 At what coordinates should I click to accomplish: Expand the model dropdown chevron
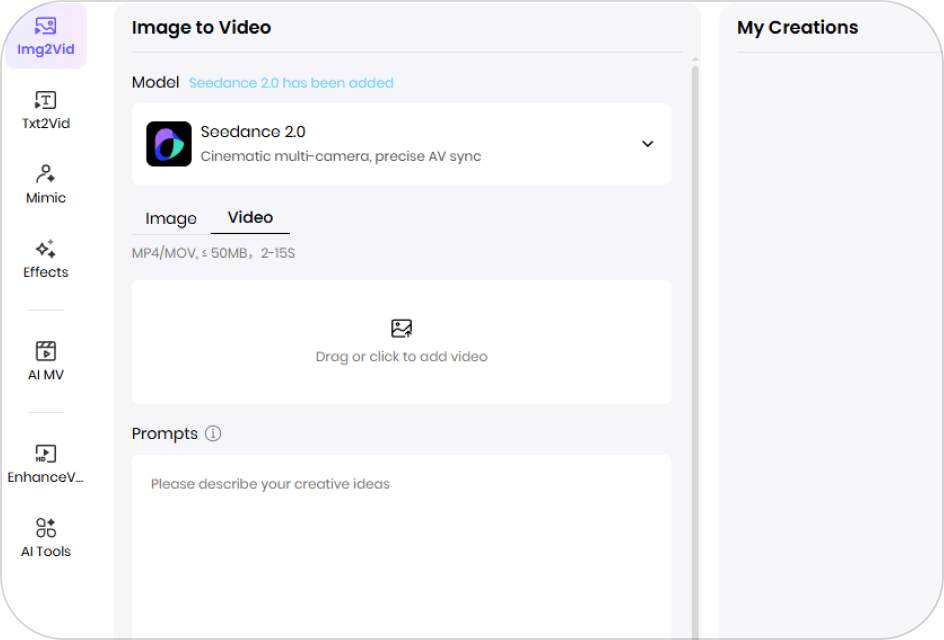coord(648,144)
